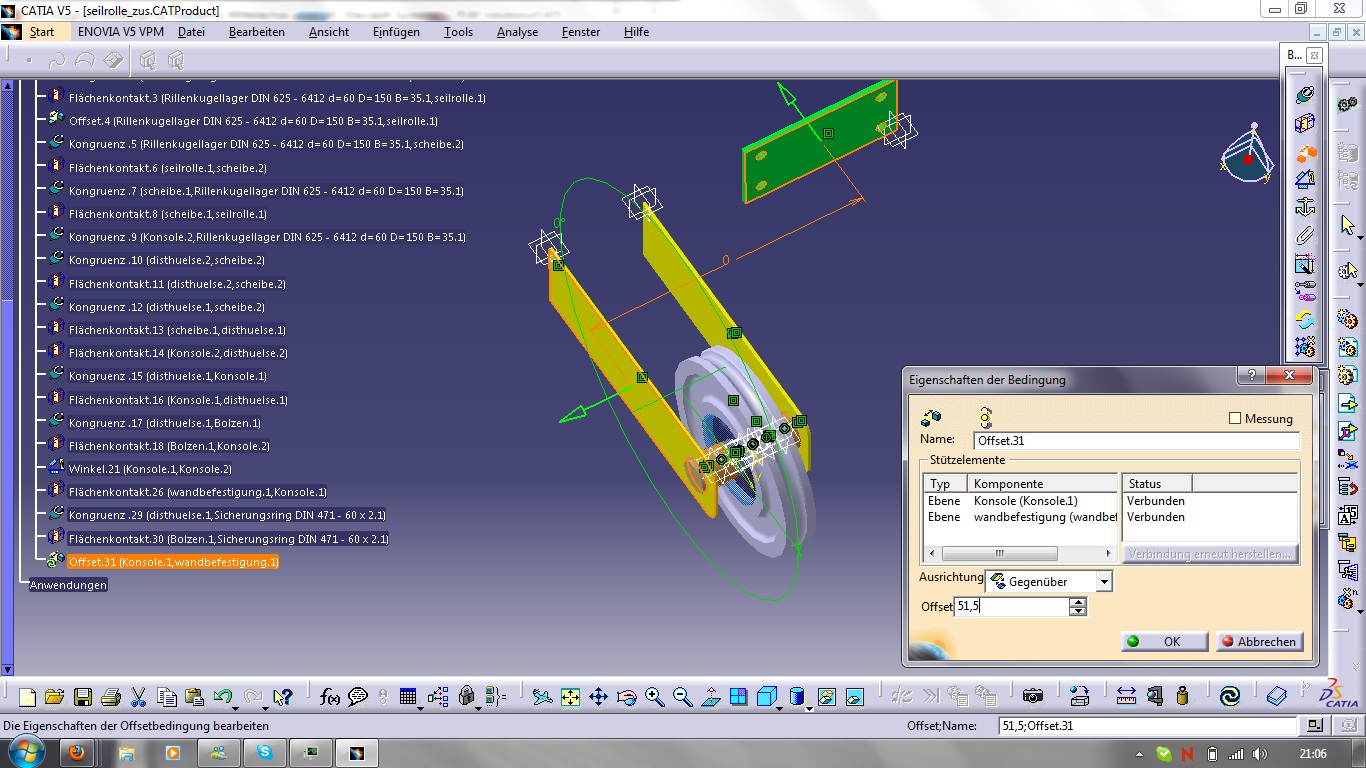
Task: Click the Paste clipboard icon
Action: click(195, 697)
